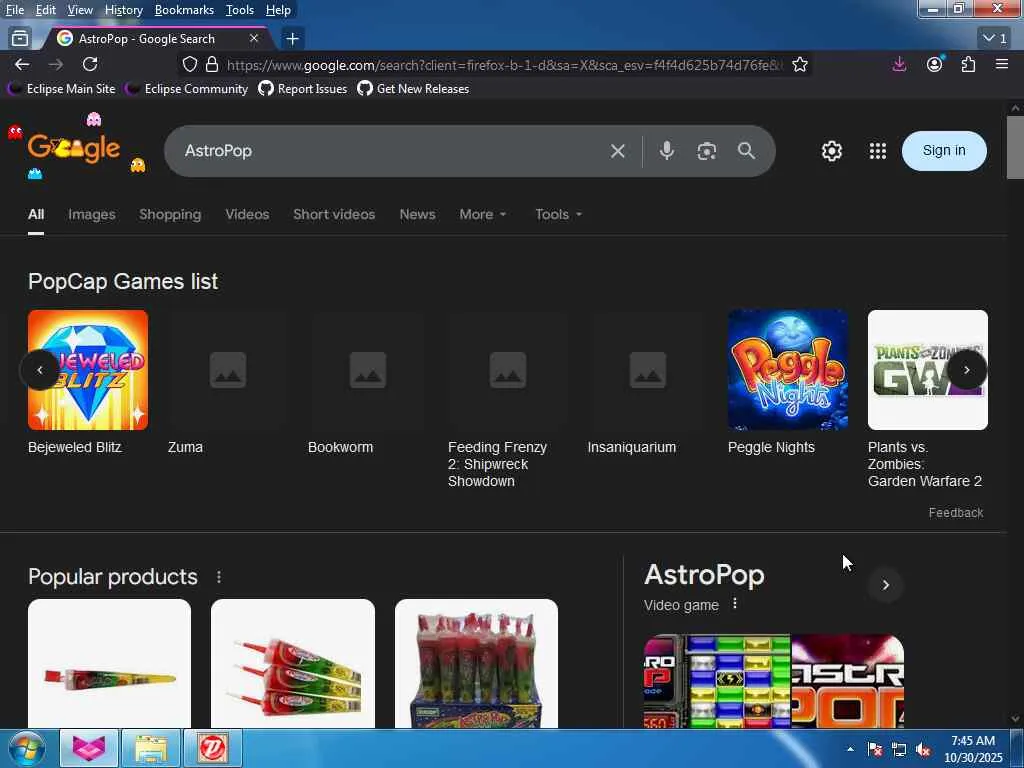
Task: Search by image with camera icon
Action: pyautogui.click(x=707, y=151)
